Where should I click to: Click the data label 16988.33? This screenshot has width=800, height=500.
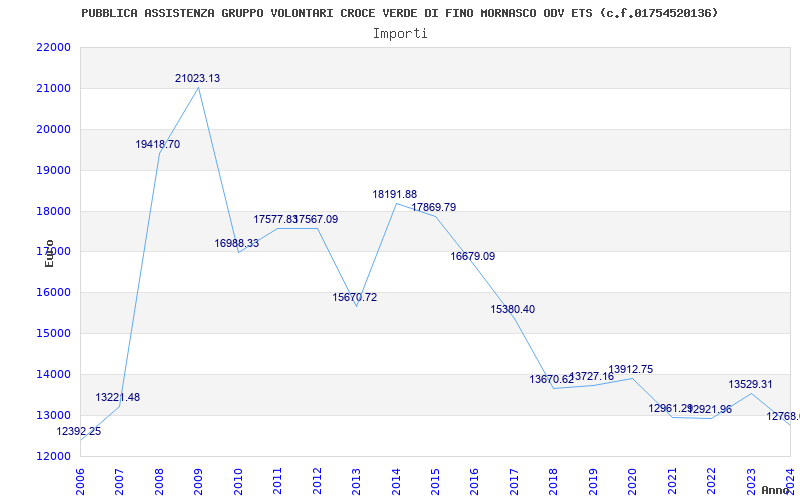tap(237, 243)
